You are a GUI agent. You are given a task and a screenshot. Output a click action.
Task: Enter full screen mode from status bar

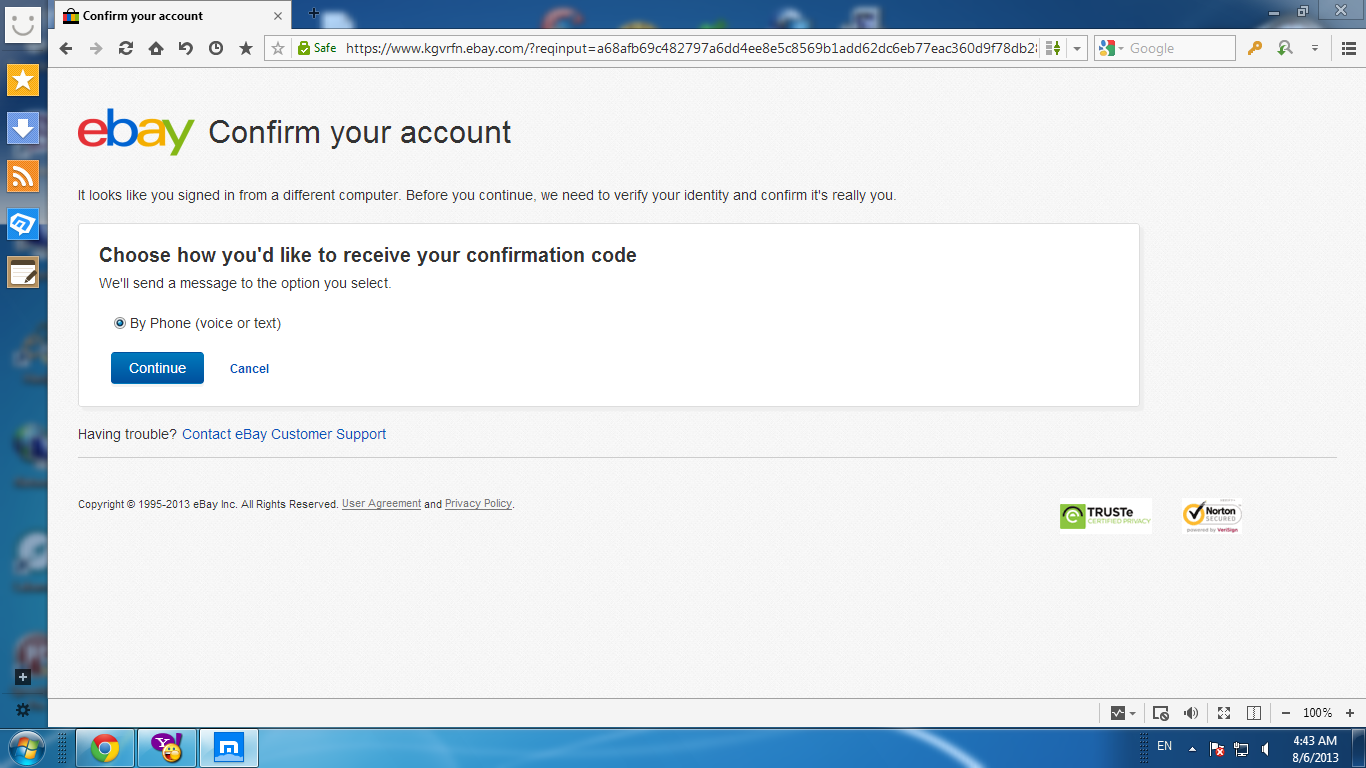[1224, 713]
